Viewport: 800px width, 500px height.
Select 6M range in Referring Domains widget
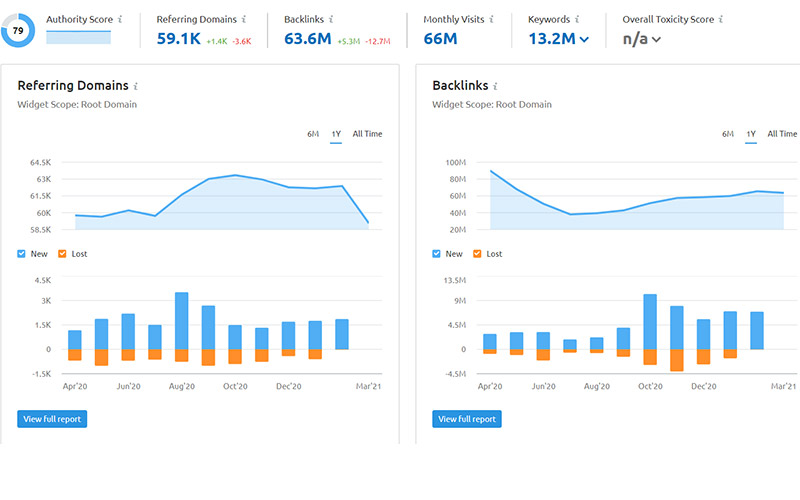pyautogui.click(x=313, y=134)
